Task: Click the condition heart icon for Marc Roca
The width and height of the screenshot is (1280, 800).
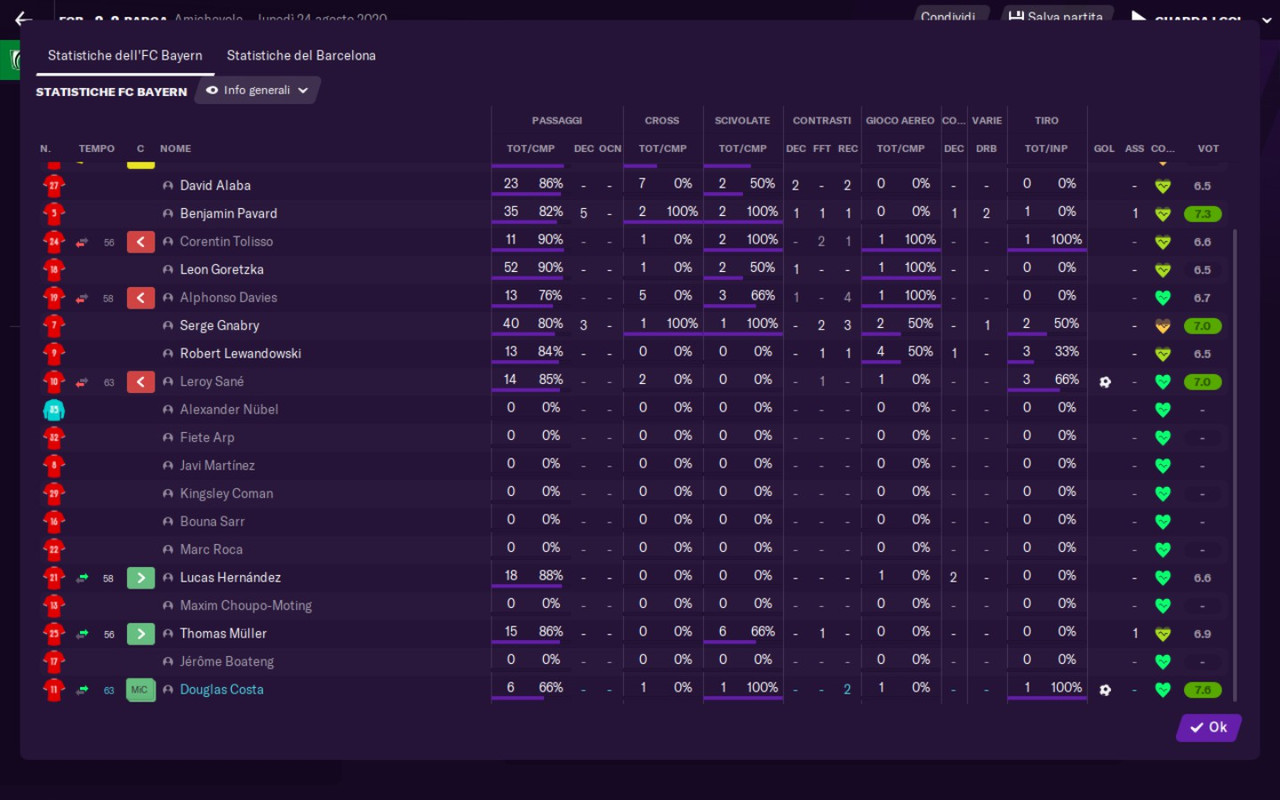Action: point(1162,550)
